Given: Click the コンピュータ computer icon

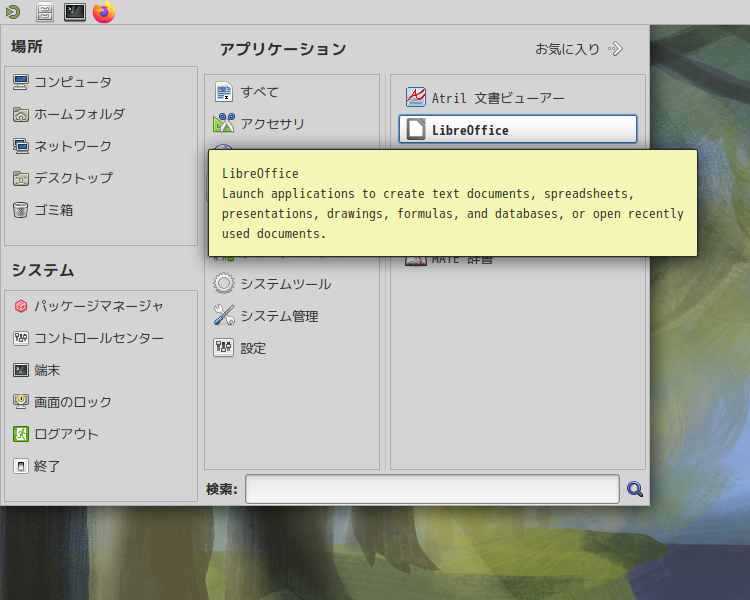Looking at the screenshot, I should pyautogui.click(x=21, y=82).
